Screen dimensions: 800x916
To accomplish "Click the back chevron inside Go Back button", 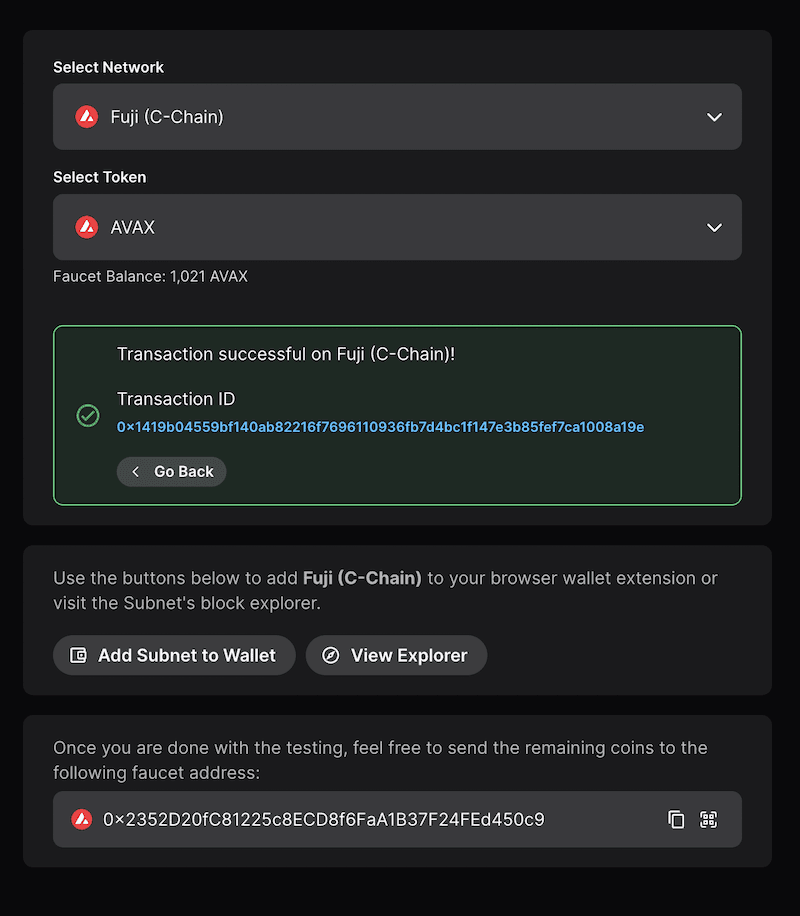I will point(136,471).
